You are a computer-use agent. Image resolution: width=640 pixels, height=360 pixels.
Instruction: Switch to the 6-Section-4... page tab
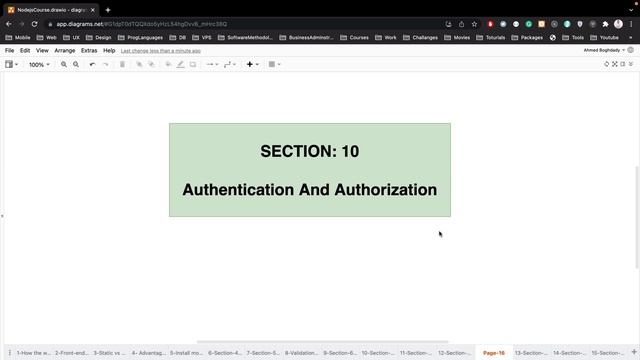(224, 353)
